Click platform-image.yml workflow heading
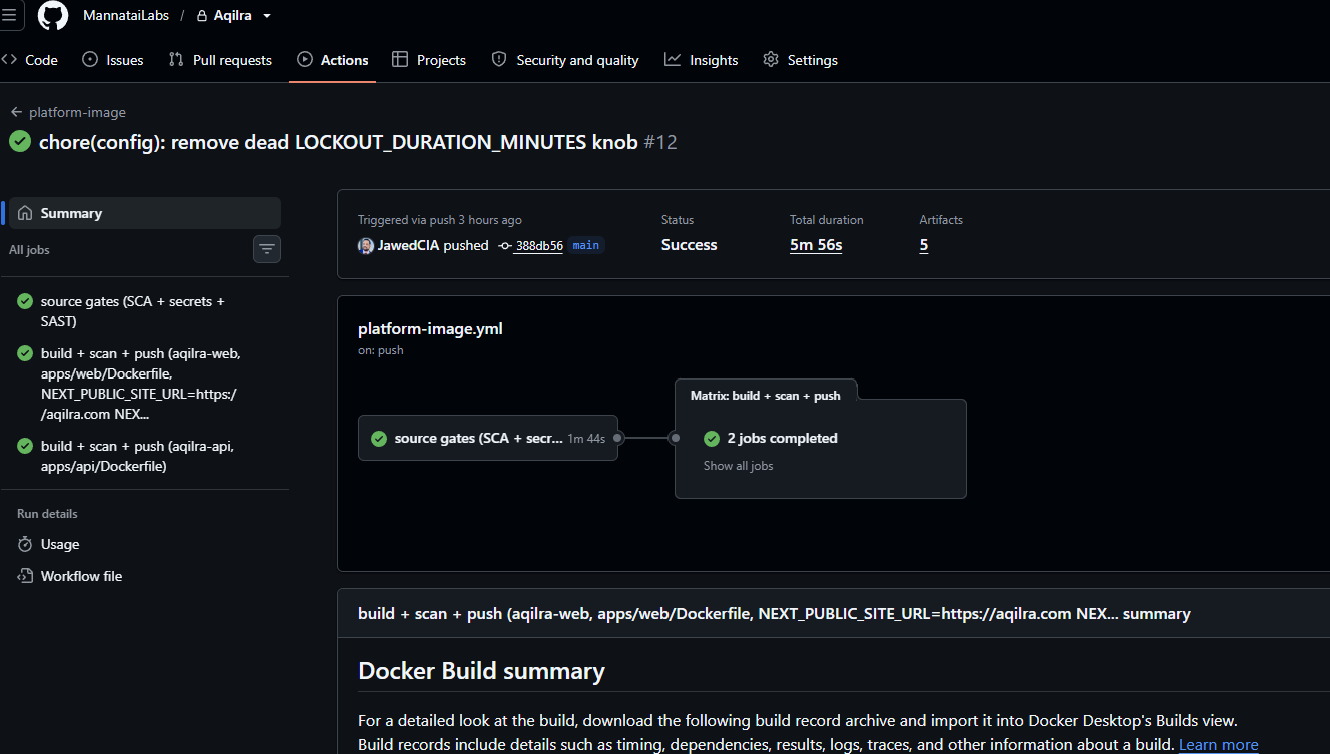This screenshot has height=754, width=1330. (x=430, y=328)
